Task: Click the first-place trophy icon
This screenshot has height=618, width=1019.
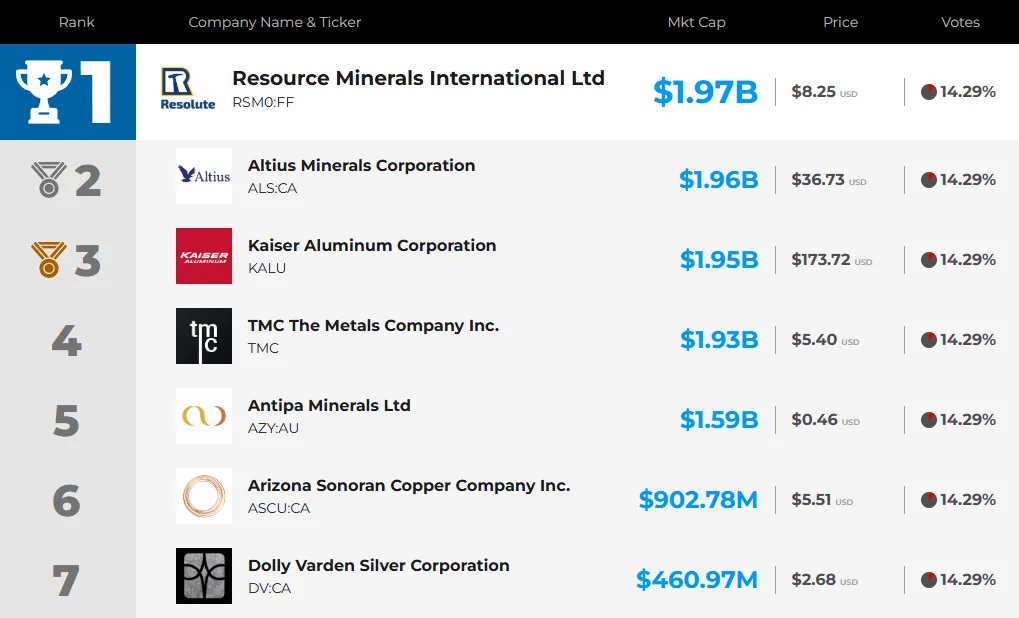Action: click(x=44, y=92)
